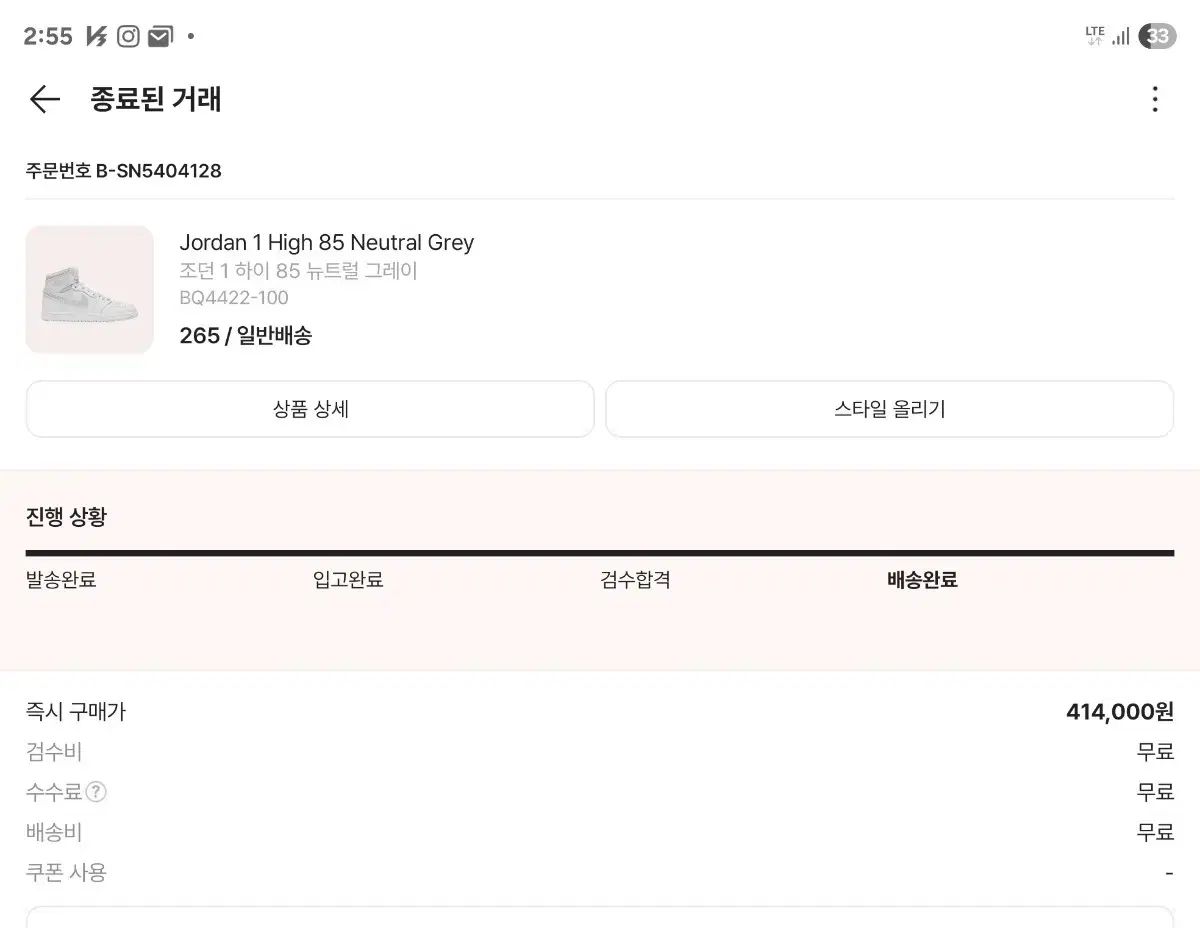This screenshot has height=928, width=1200.
Task: Tap the black delivery progress bar
Action: tap(600, 552)
